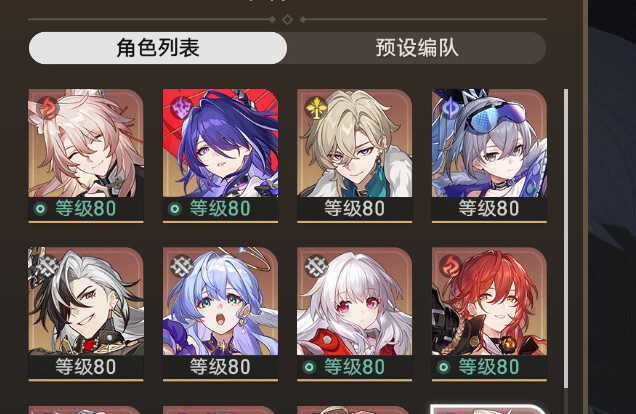The width and height of the screenshot is (636, 414).
Task: Switch to the 角色列表 tab
Action: point(158,48)
